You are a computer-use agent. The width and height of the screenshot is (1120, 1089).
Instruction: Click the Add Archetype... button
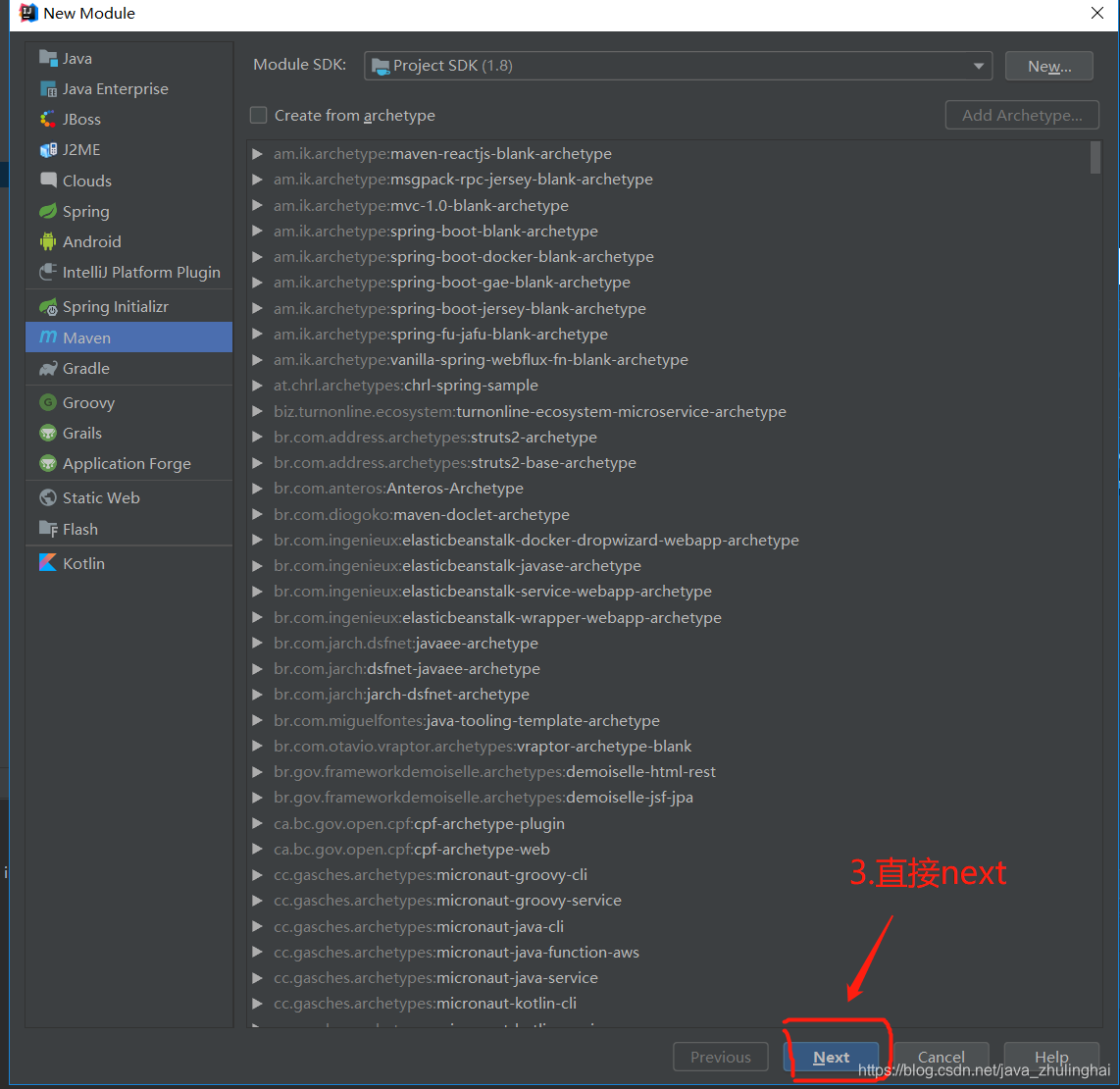click(x=1021, y=115)
